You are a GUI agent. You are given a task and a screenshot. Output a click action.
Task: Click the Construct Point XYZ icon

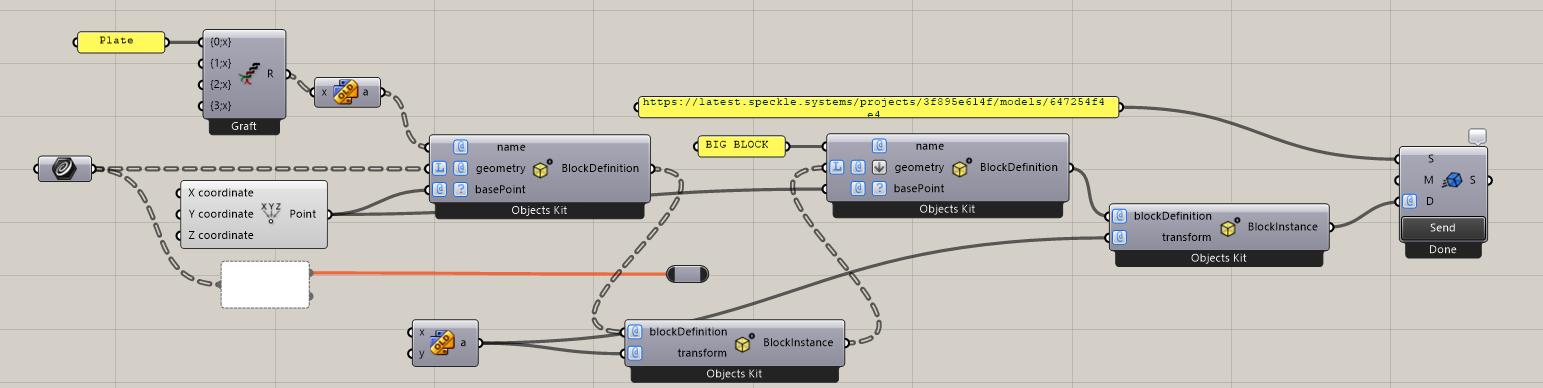[x=271, y=213]
